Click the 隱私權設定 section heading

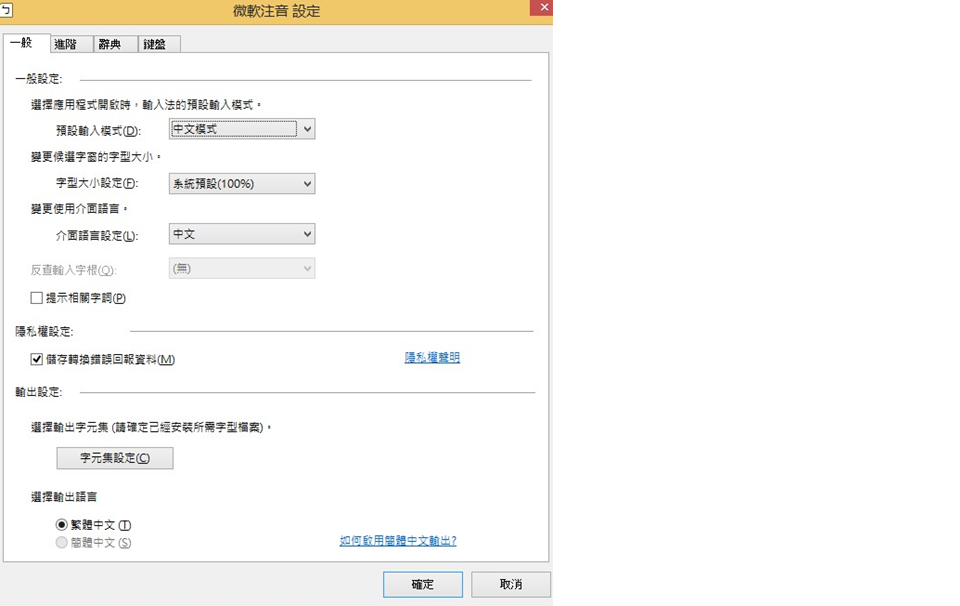[x=44, y=331]
